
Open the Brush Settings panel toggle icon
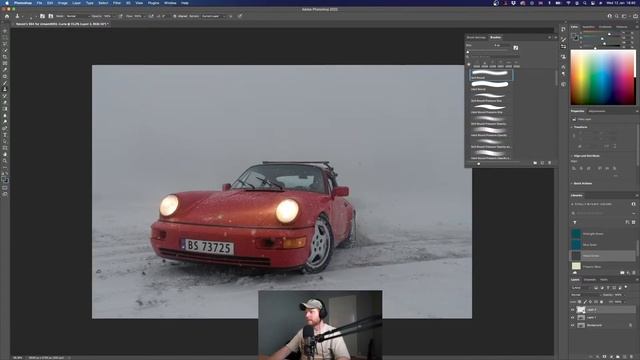42,16
